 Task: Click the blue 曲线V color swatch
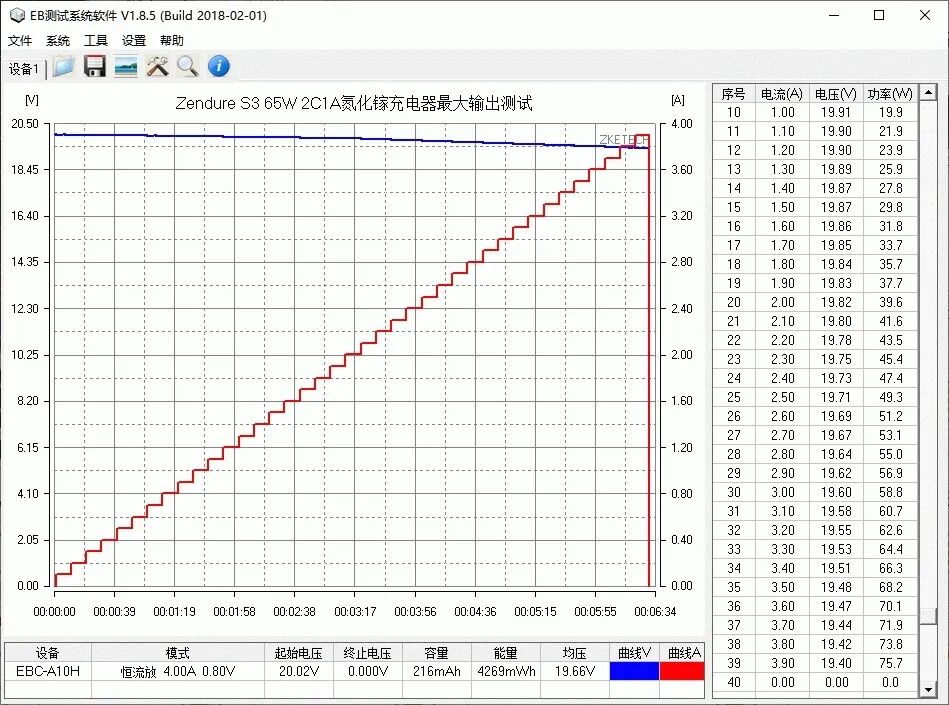[x=634, y=671]
